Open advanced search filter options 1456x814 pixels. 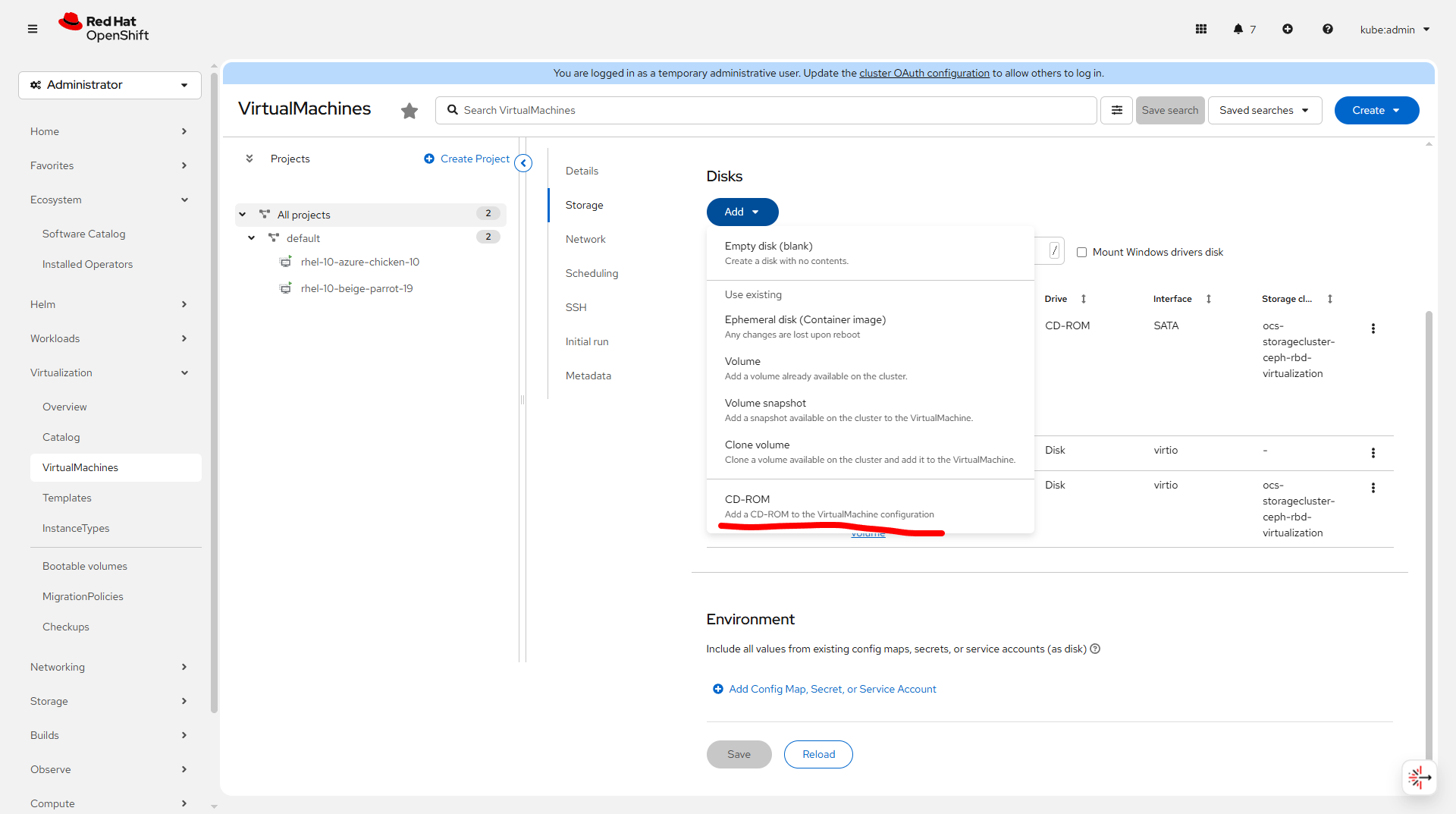1117,110
